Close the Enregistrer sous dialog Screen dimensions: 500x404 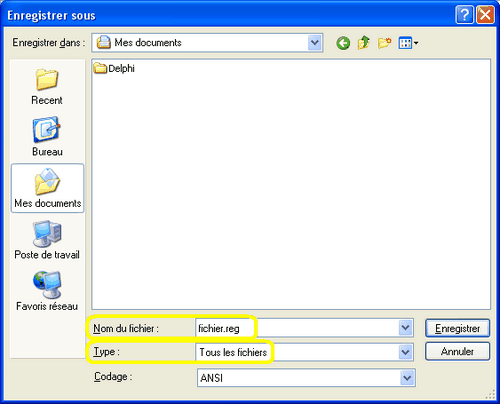[485, 15]
